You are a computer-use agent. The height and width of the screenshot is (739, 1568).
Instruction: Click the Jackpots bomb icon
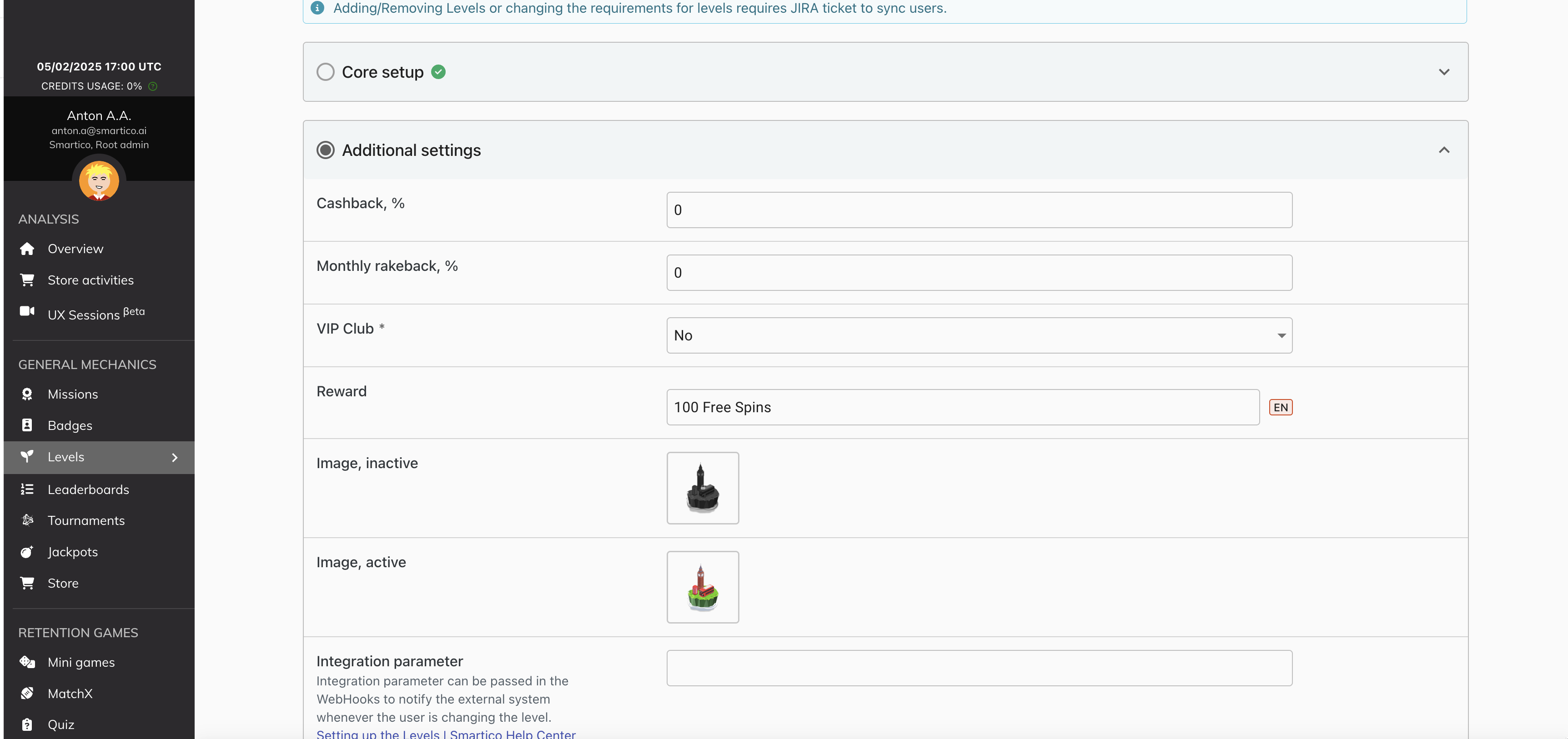27,552
